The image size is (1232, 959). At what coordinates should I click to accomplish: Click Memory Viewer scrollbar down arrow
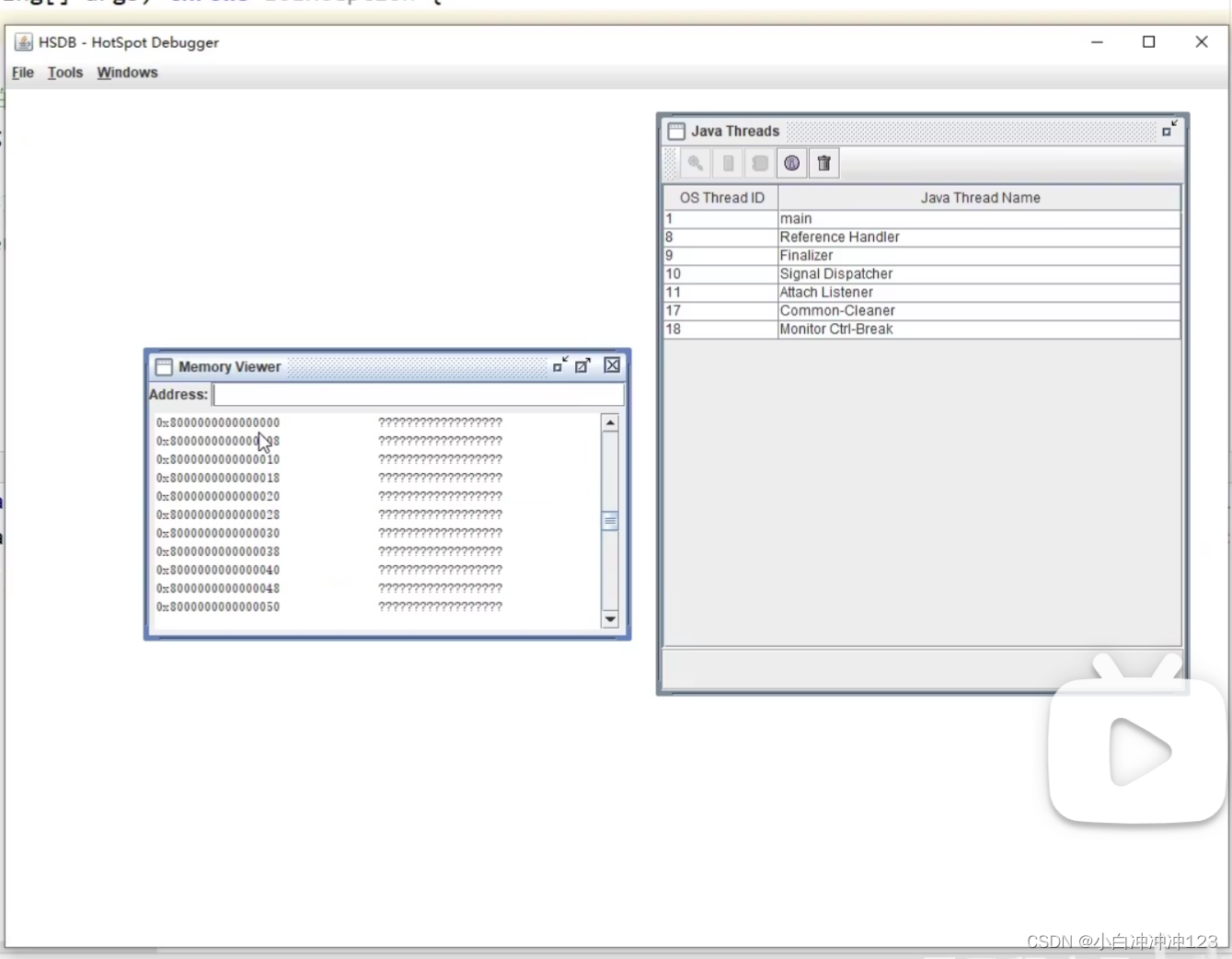click(x=610, y=619)
